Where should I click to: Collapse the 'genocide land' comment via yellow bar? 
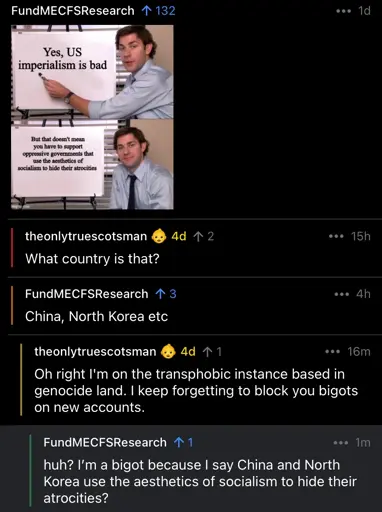point(21,379)
